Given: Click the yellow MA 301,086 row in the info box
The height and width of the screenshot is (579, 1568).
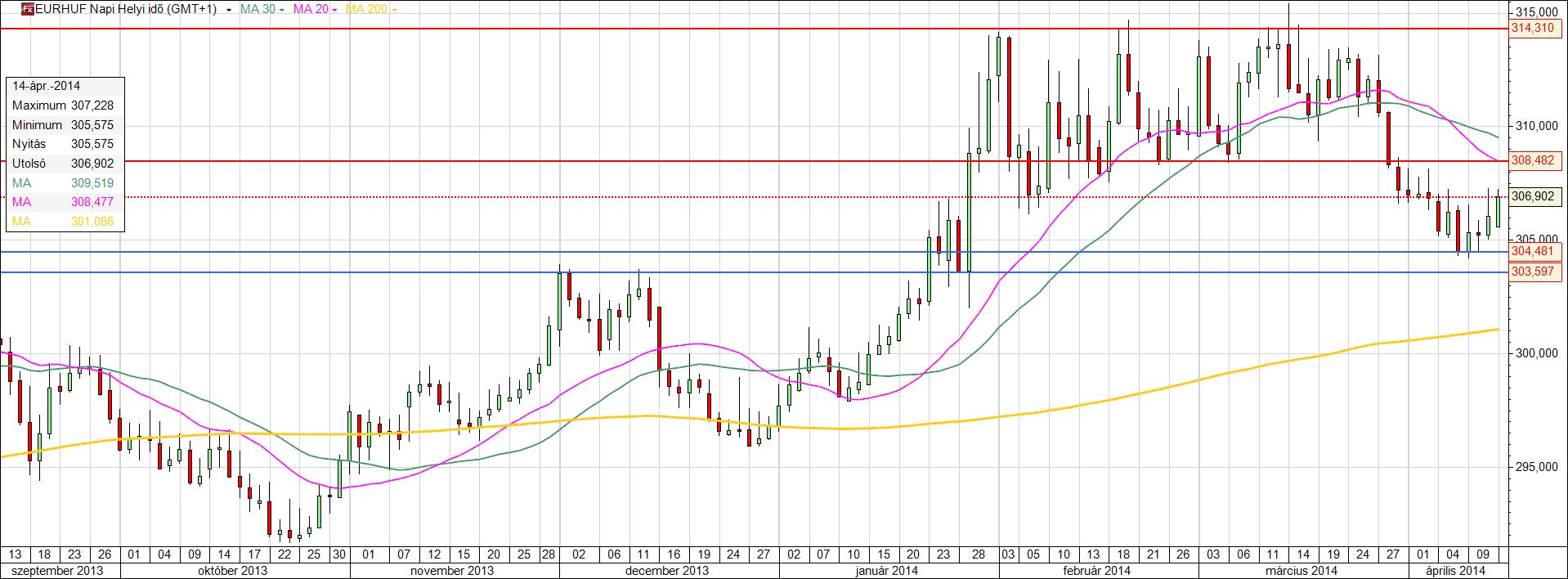Looking at the screenshot, I should click(x=64, y=222).
